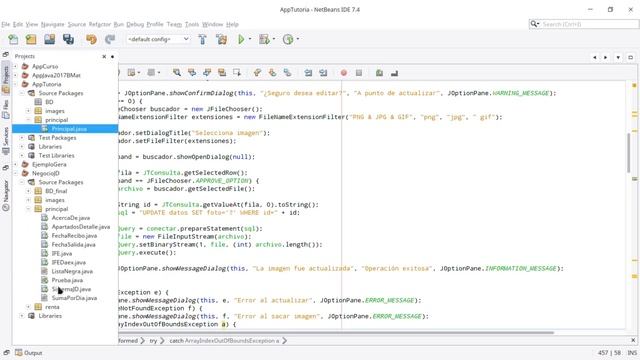The height and width of the screenshot is (360, 640).
Task: Click 'catch ArrayIndexOutOfBoundsException a' breadcrumb
Action: (224, 340)
